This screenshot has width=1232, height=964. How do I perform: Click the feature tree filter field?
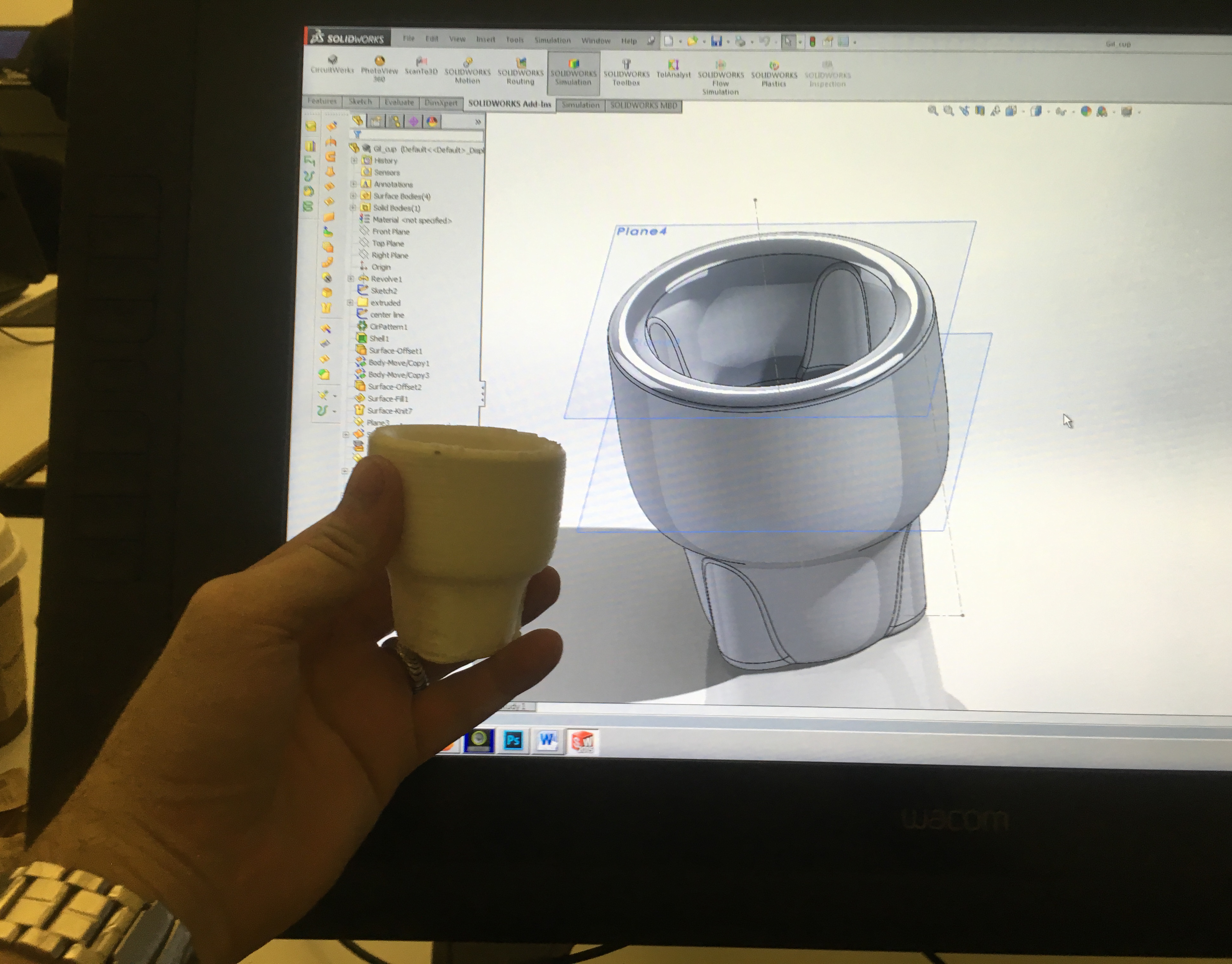(420, 135)
